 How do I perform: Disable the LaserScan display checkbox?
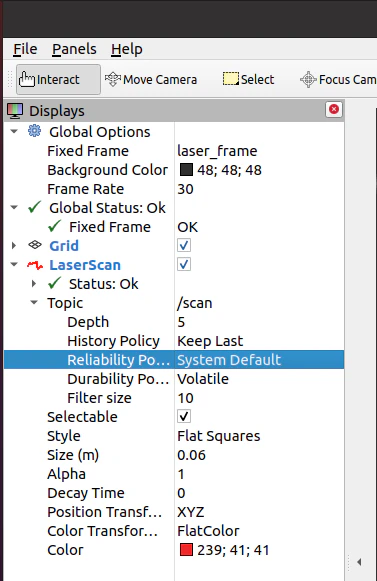[x=184, y=265]
